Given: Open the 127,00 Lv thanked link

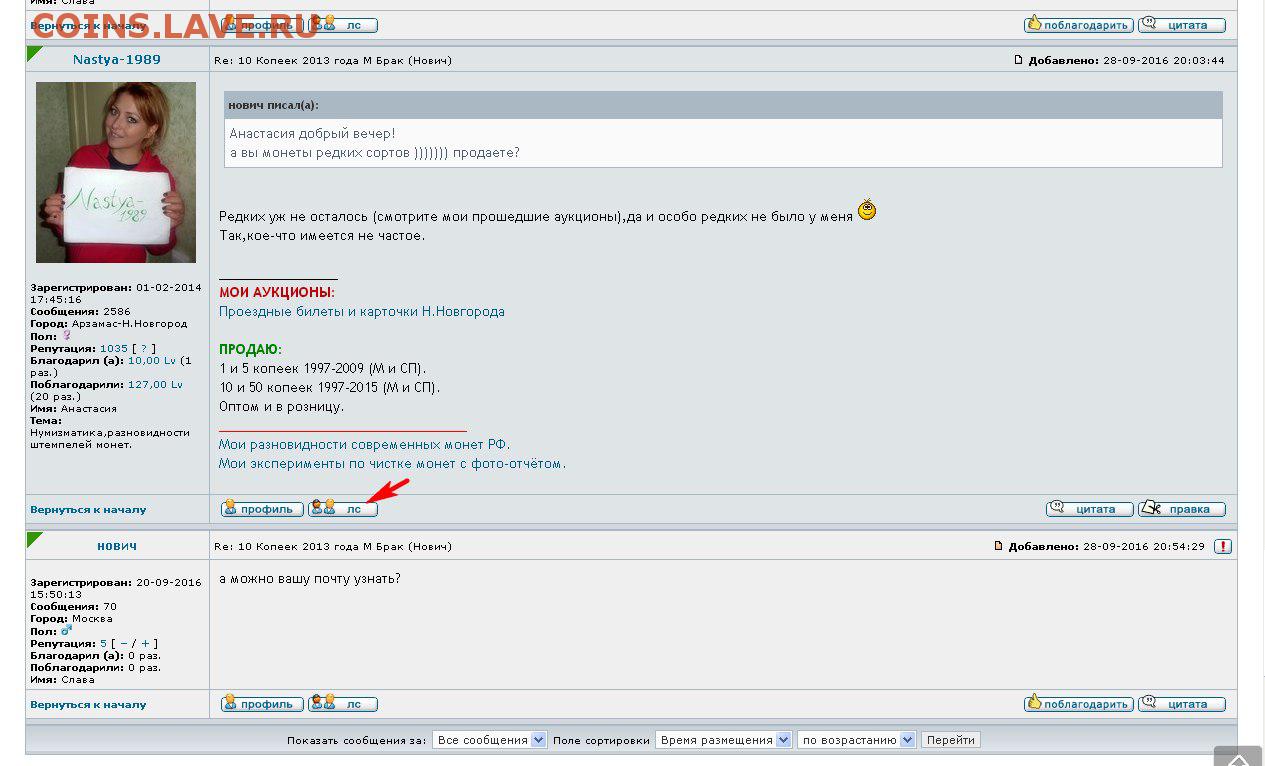Looking at the screenshot, I should 155,384.
